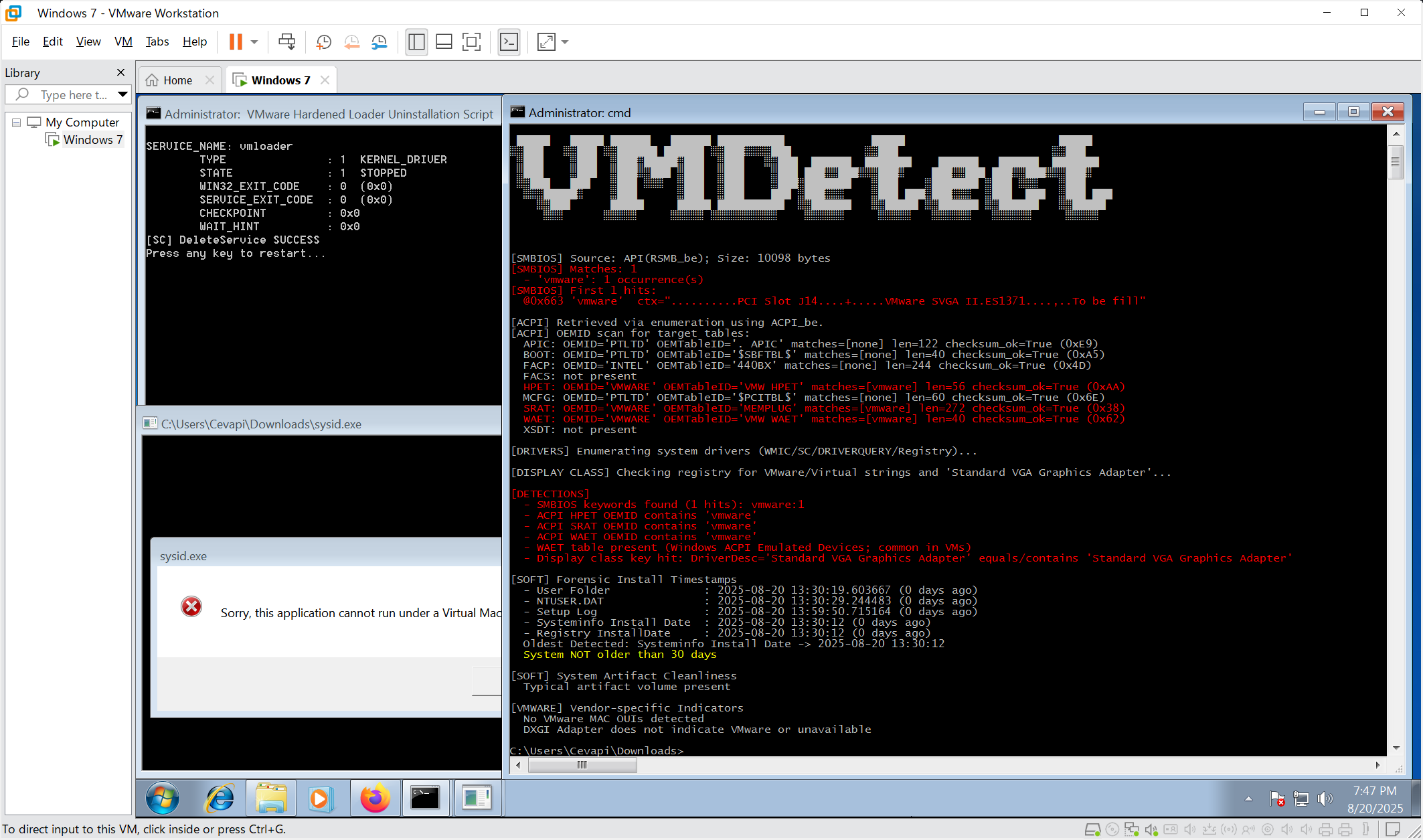Expand stretch guest dropdown arrow

(565, 41)
